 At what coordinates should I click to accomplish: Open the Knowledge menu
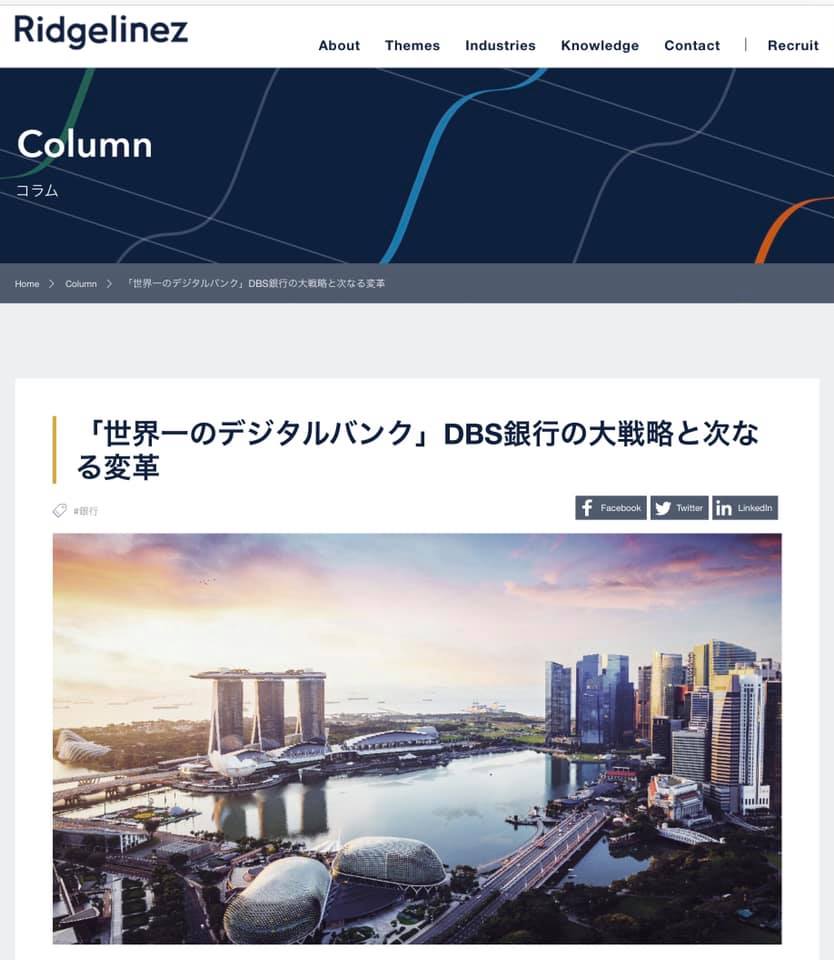tap(599, 45)
